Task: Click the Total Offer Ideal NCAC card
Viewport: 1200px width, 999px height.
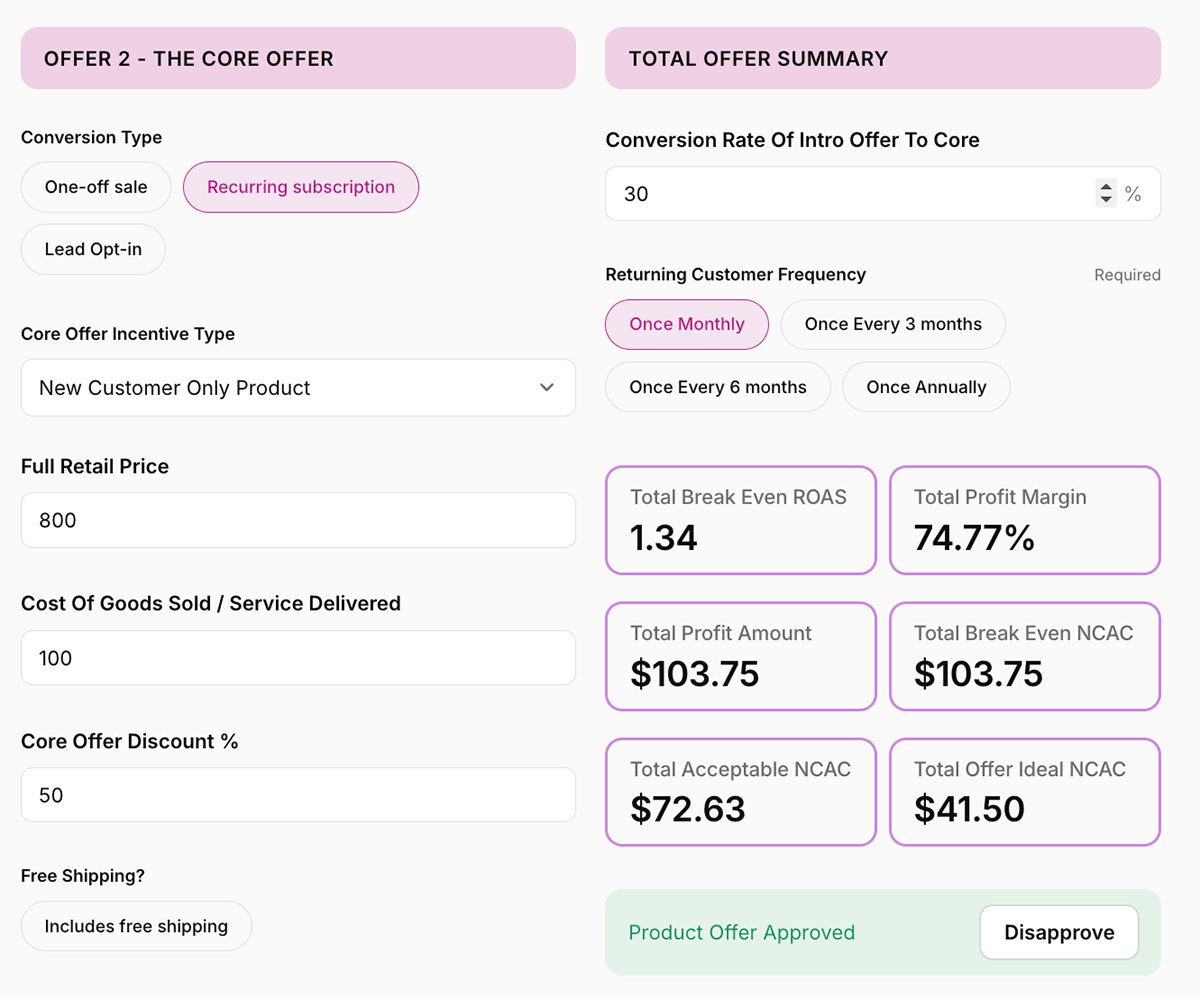Action: [1025, 792]
